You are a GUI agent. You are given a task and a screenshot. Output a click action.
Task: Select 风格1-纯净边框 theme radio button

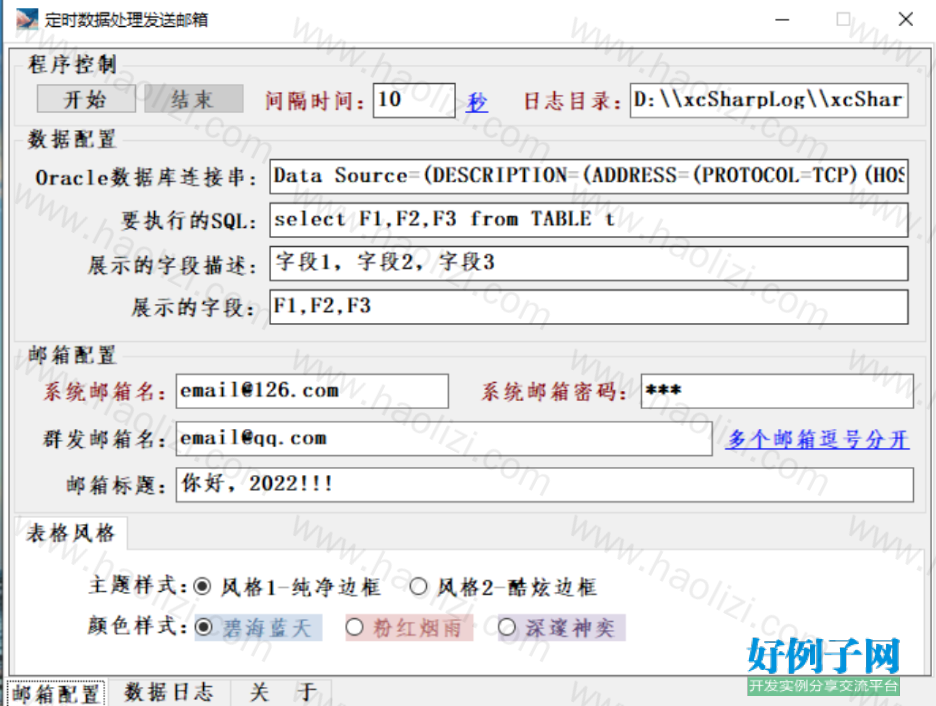tap(287, 587)
